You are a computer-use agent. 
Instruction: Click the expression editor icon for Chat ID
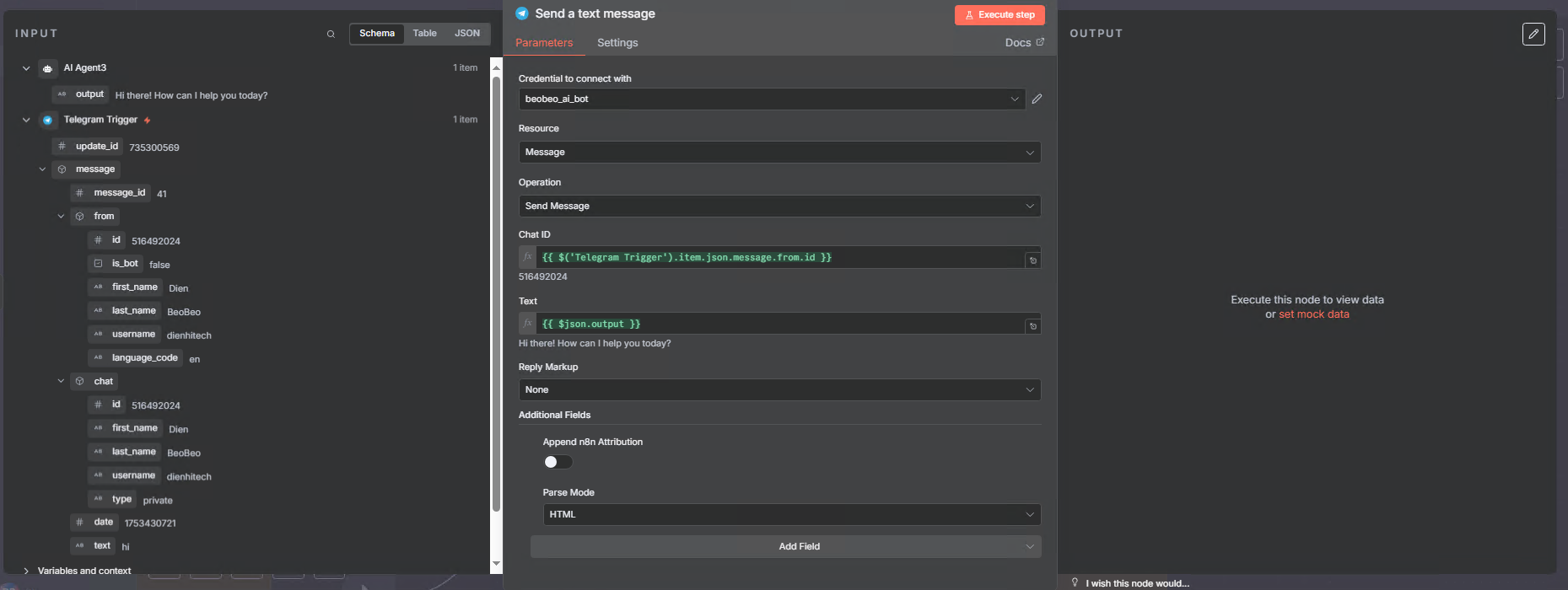[x=1032, y=260]
